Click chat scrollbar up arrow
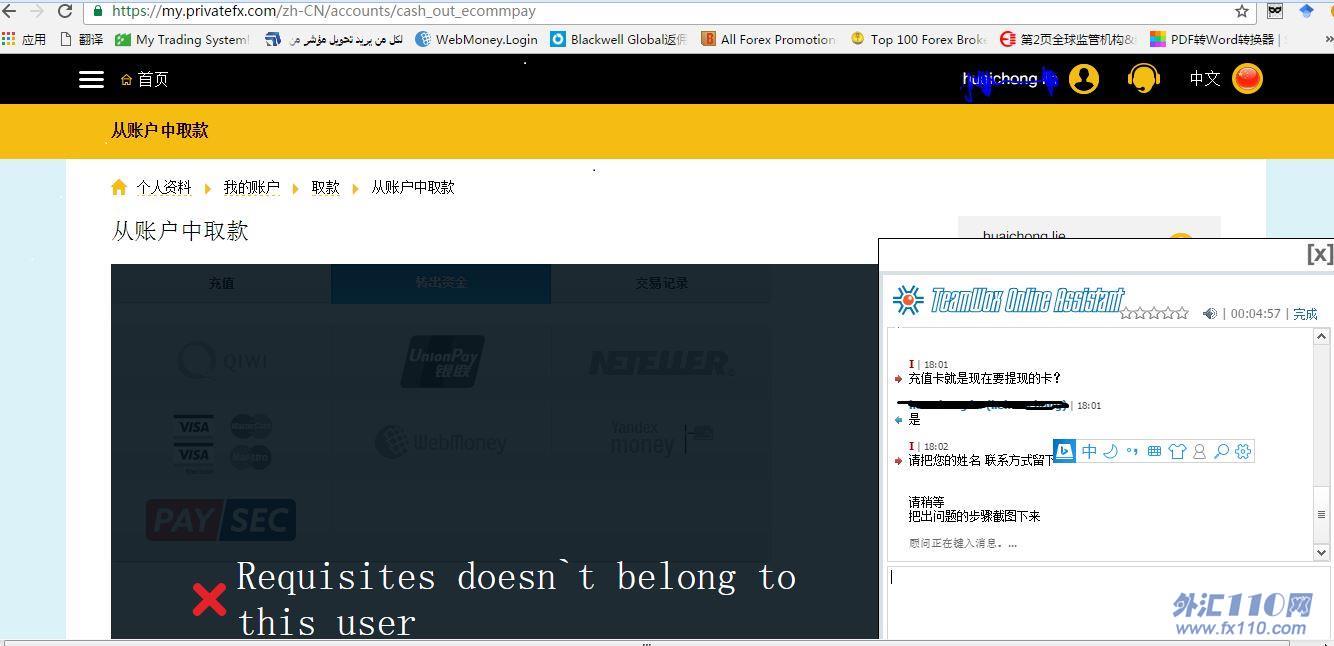 click(1321, 336)
